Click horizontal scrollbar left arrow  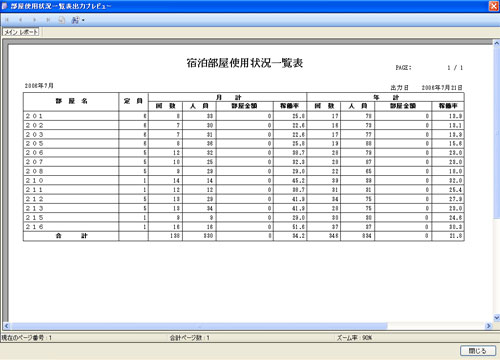tap(6, 326)
